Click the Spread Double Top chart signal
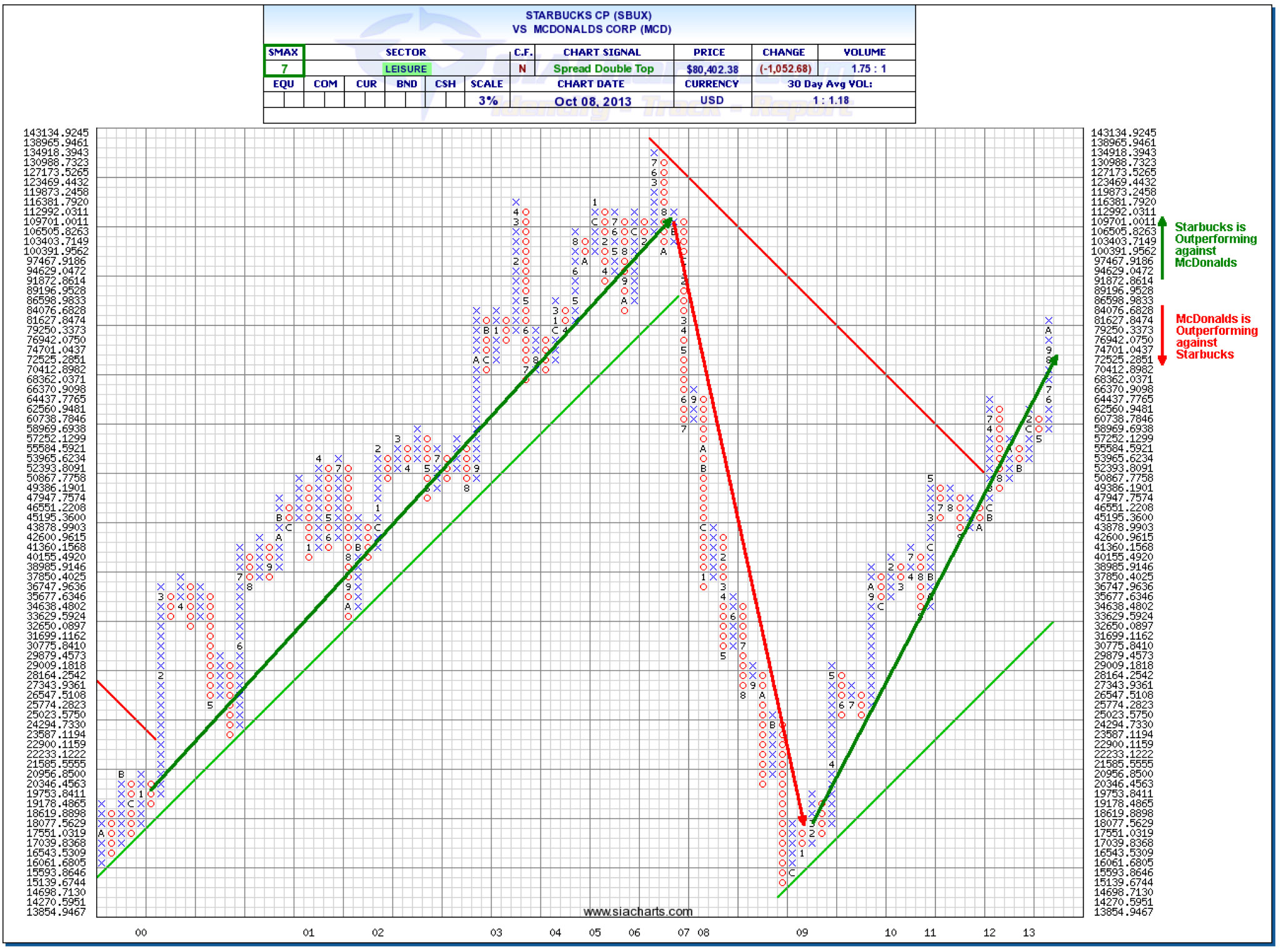1281x952 pixels. (x=603, y=69)
